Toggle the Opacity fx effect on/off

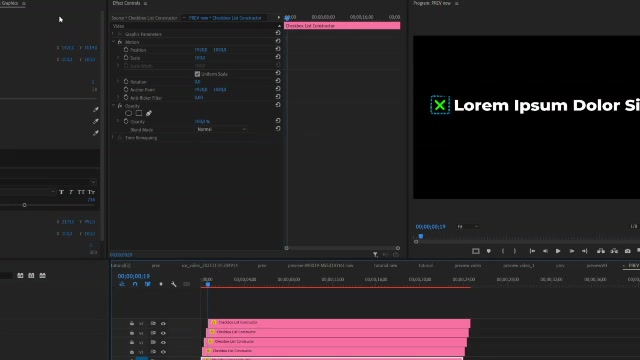pos(120,106)
